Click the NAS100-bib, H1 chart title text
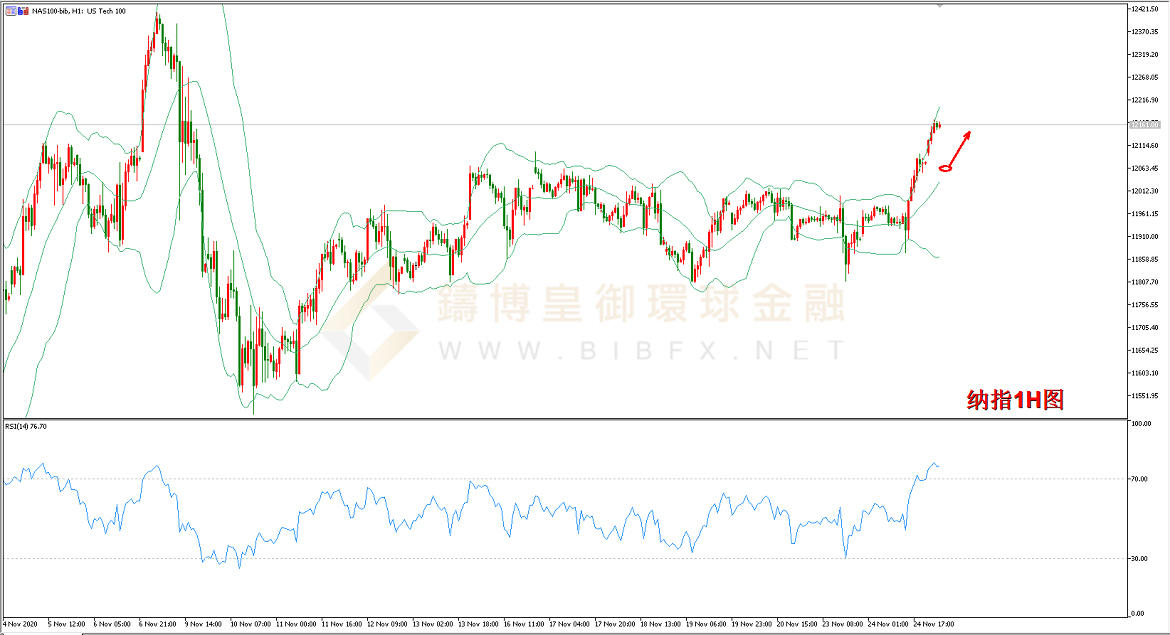Screen dimensions: 1170x635 (78, 10)
